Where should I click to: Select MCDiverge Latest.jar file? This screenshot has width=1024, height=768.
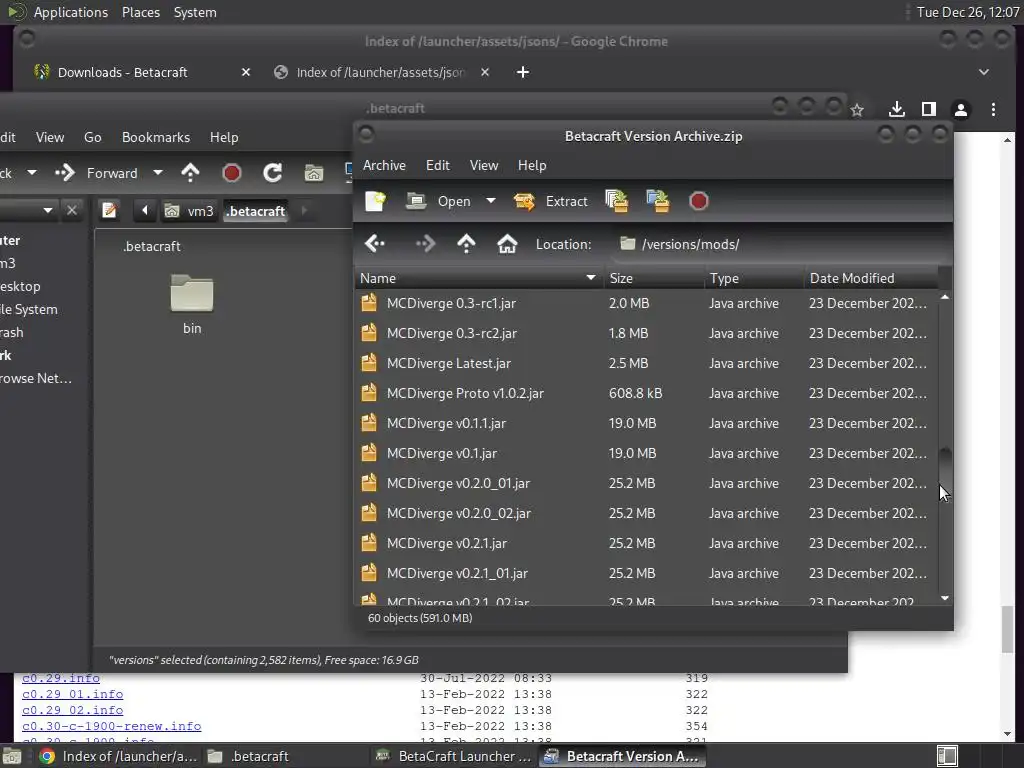tap(647, 363)
